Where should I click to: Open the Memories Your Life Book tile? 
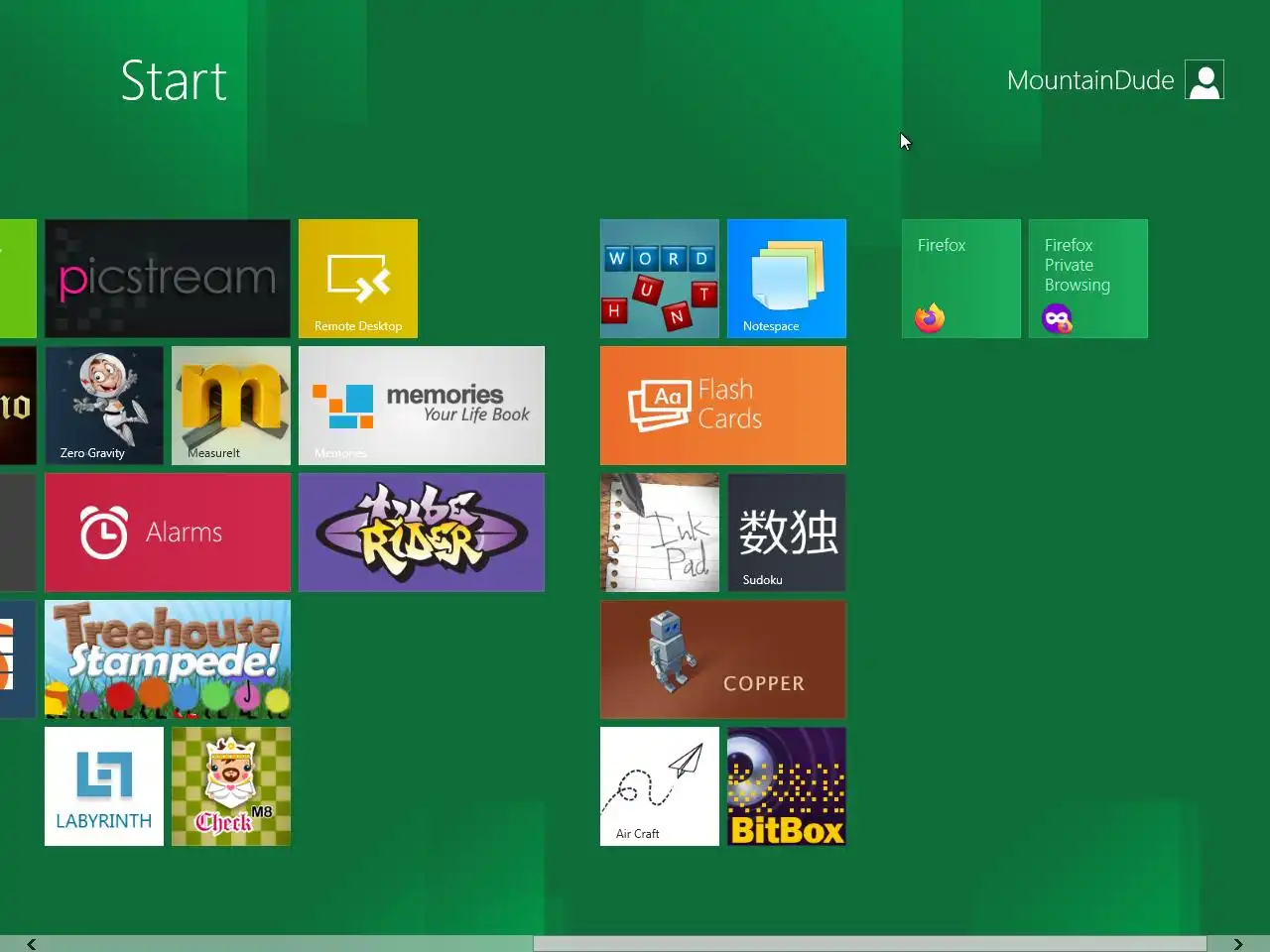coord(422,406)
